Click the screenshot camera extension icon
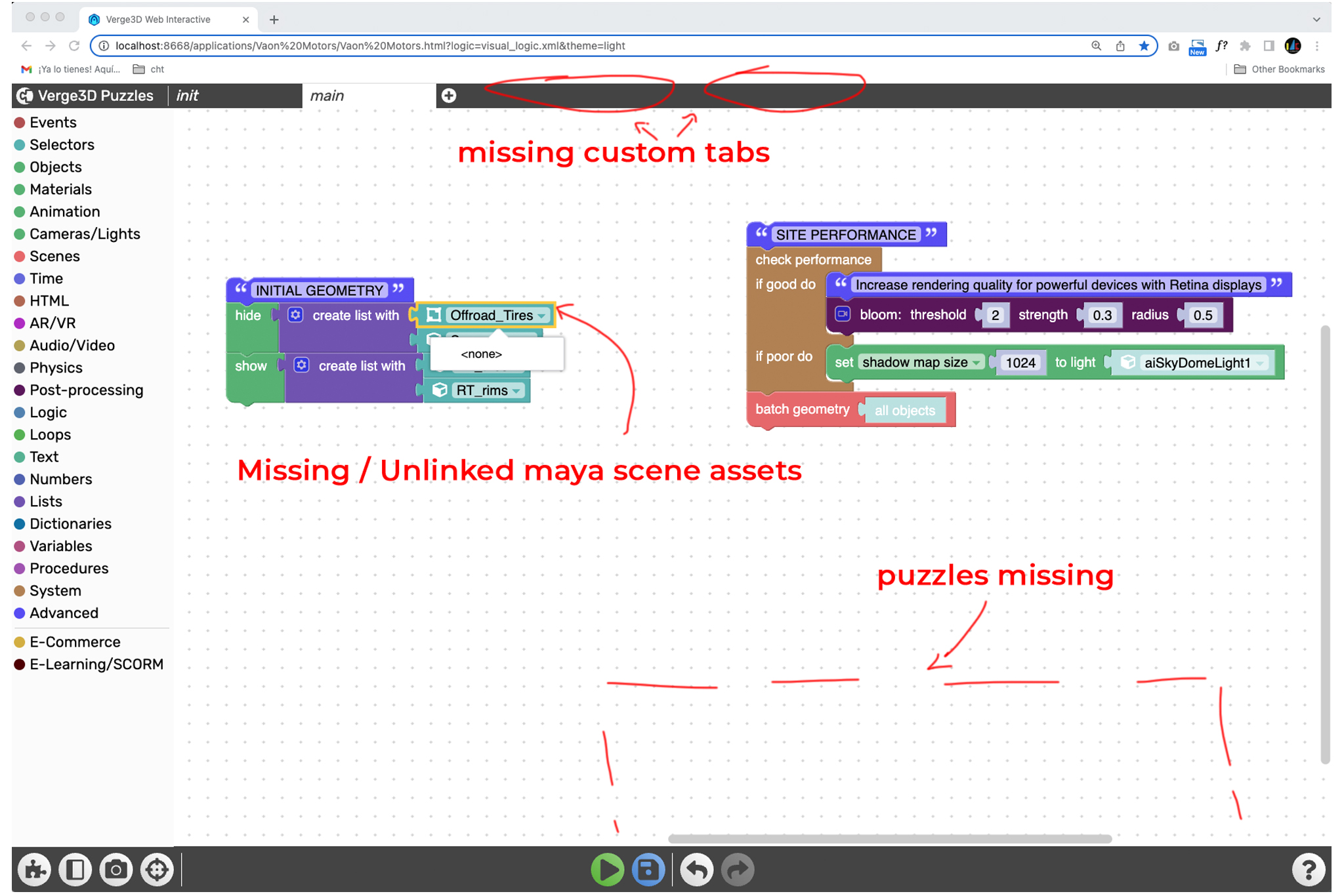 pos(1174,46)
